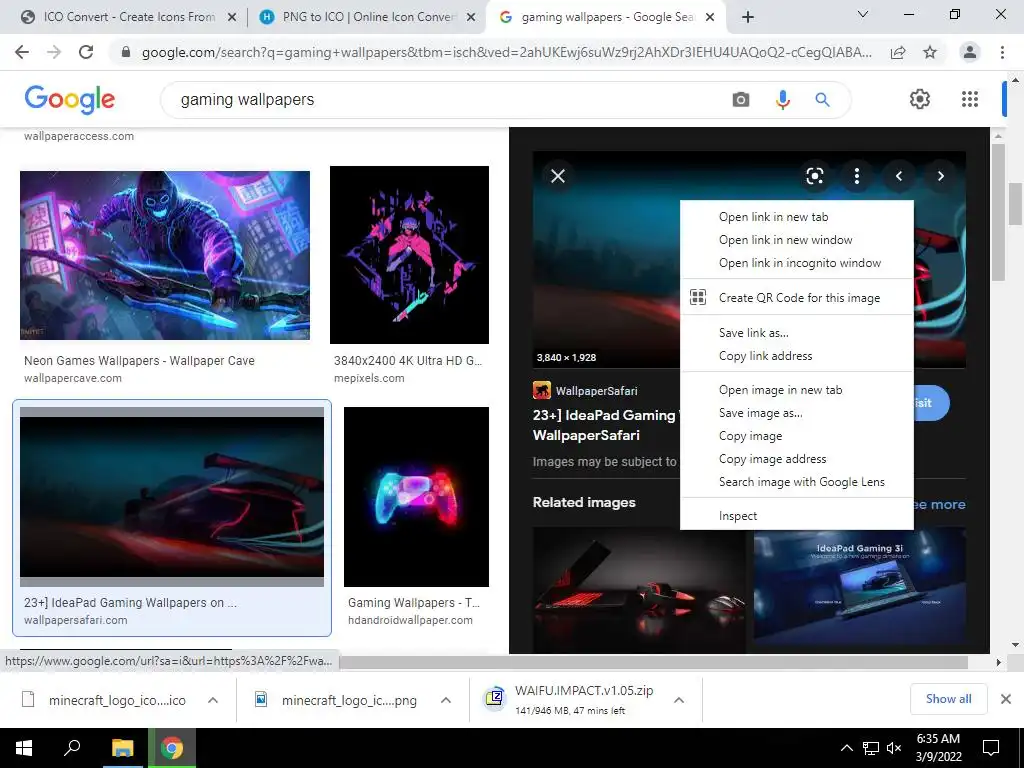Go to previous image in preview

click(899, 176)
